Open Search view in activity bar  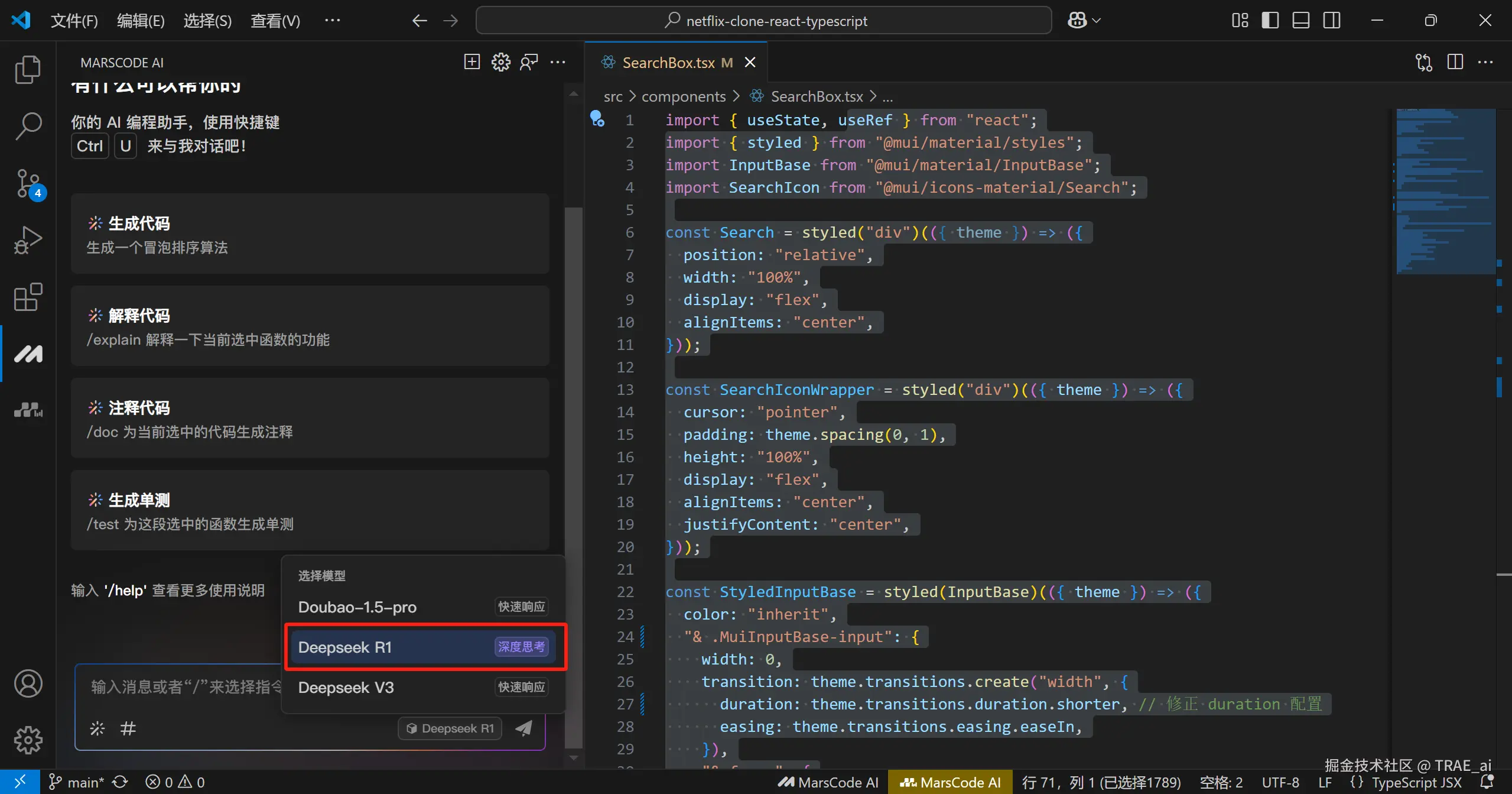coord(28,126)
